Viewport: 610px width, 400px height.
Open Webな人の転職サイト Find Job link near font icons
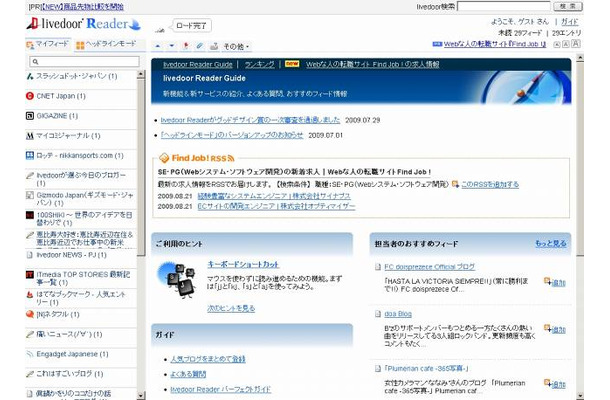click(495, 44)
